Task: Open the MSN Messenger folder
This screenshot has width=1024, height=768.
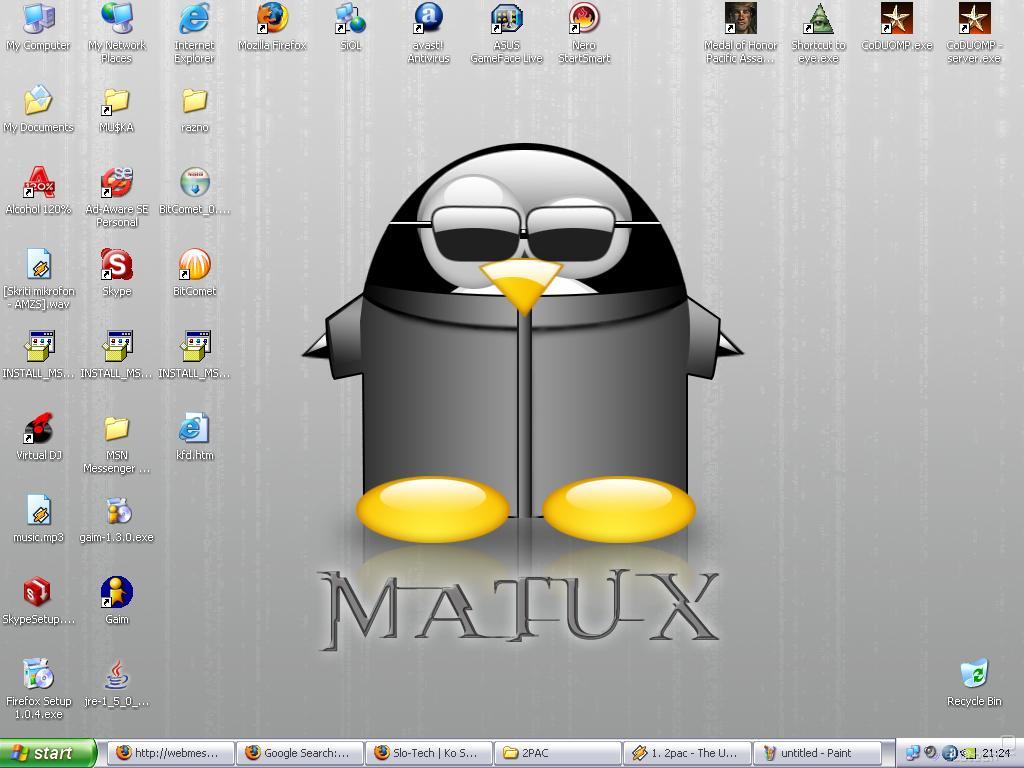Action: [x=117, y=443]
